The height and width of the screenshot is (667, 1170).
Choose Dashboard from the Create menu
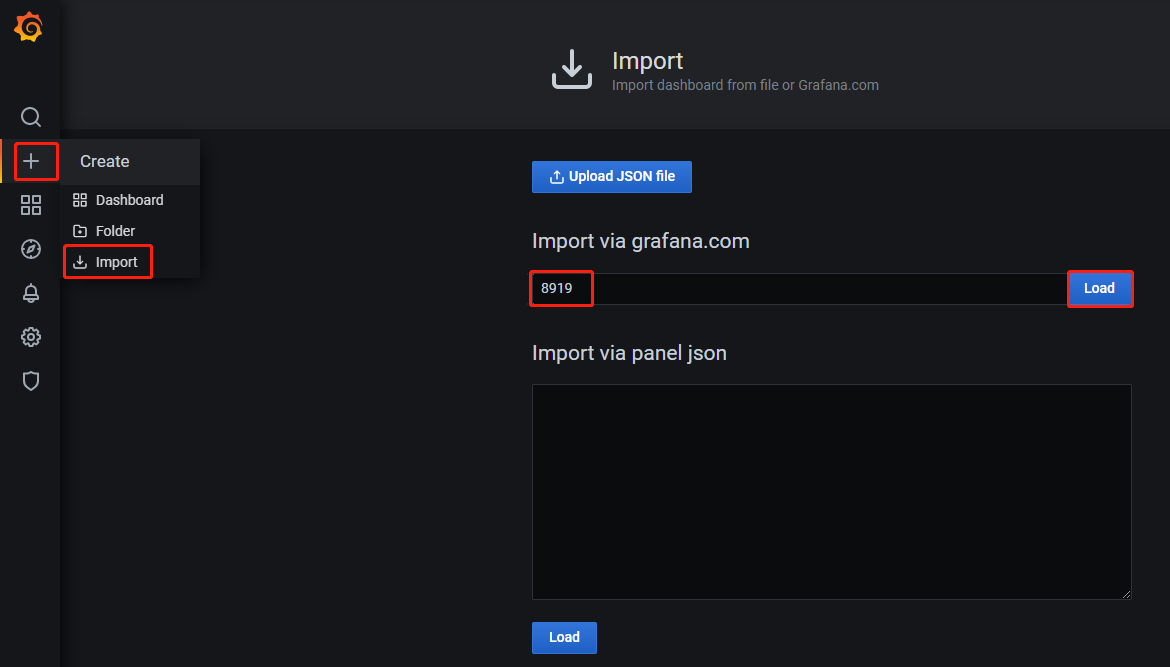pos(130,200)
